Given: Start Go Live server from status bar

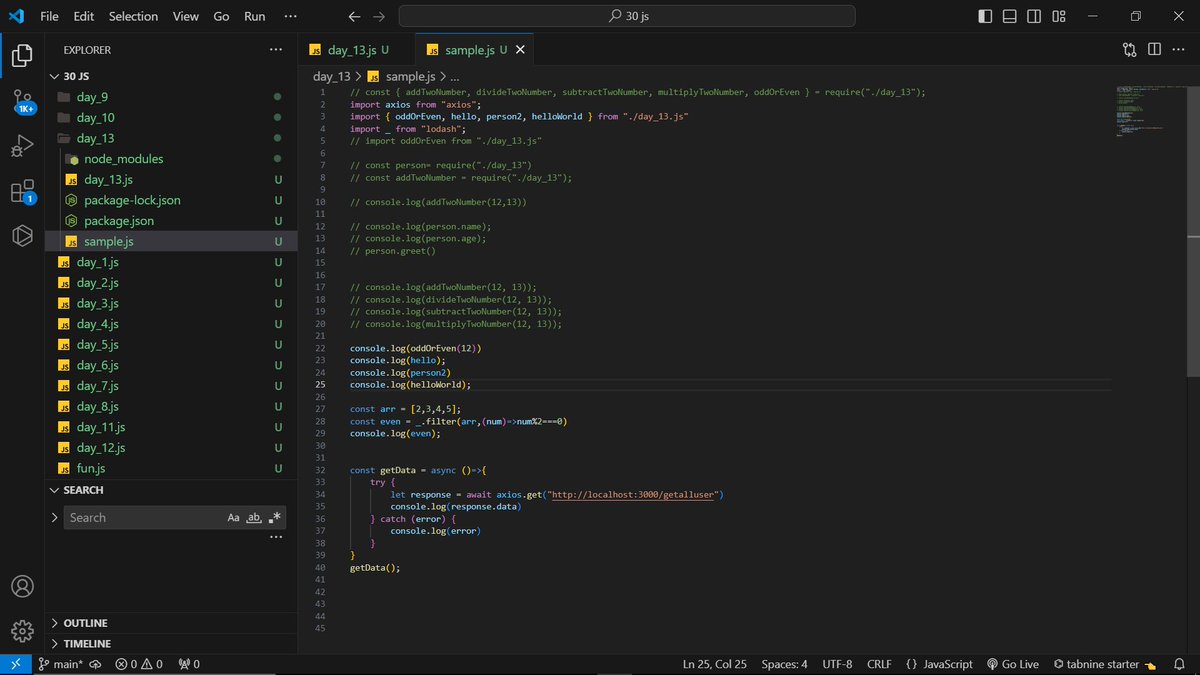Looking at the screenshot, I should (1013, 663).
